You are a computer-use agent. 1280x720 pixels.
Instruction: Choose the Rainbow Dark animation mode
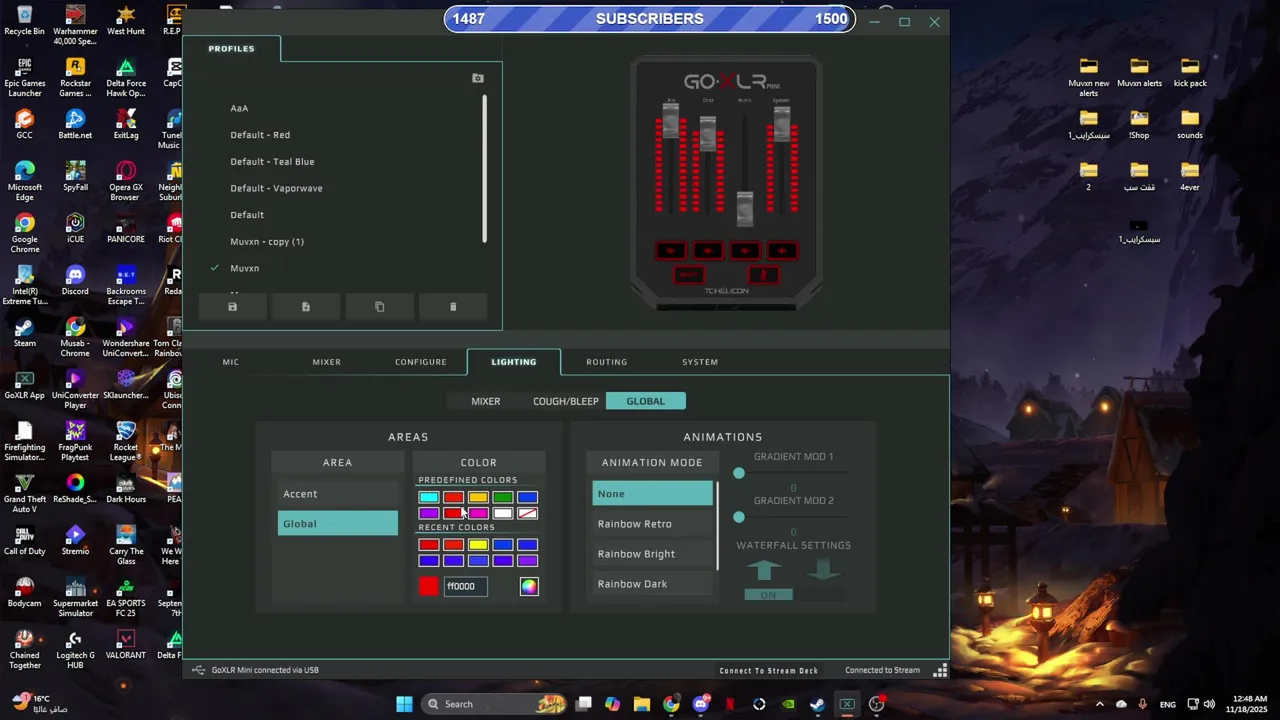coord(652,584)
